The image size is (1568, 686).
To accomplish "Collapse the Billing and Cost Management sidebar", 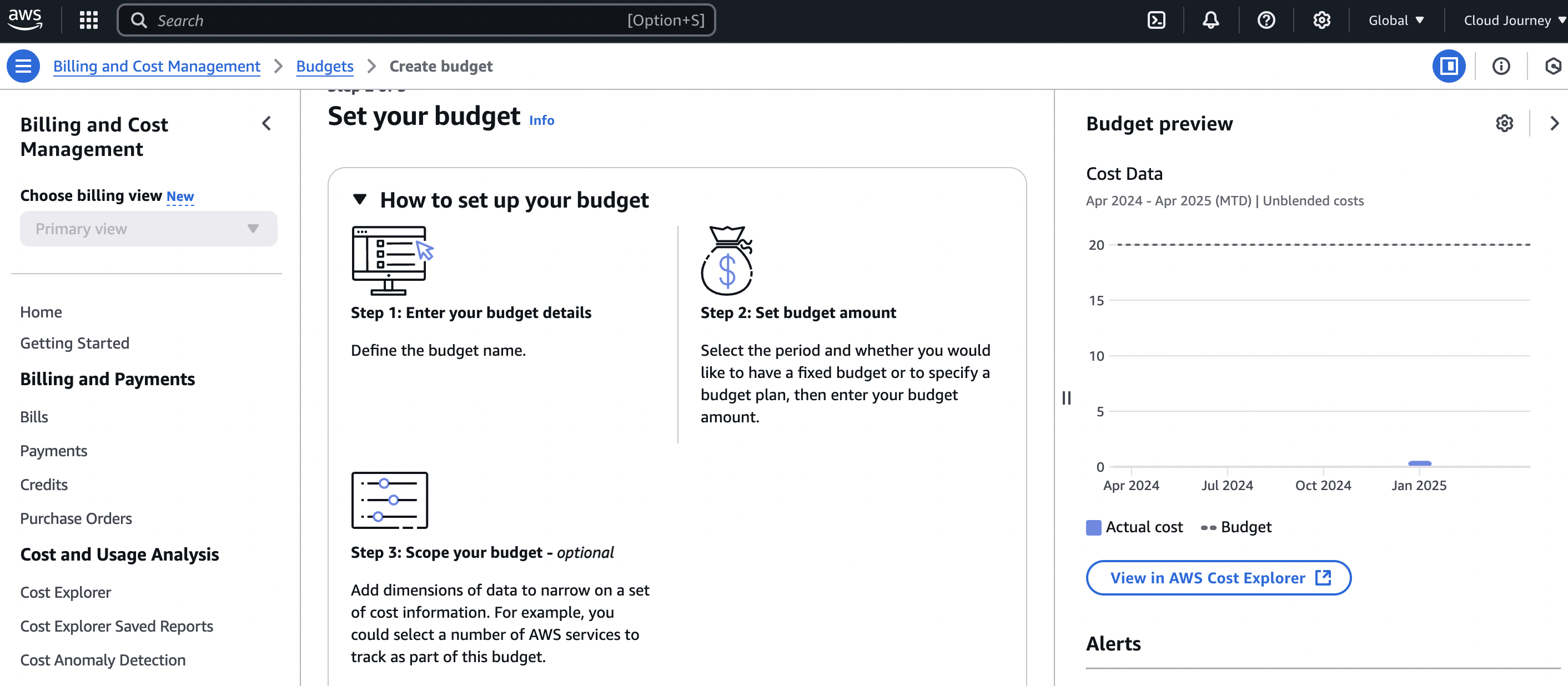I will 266,124.
